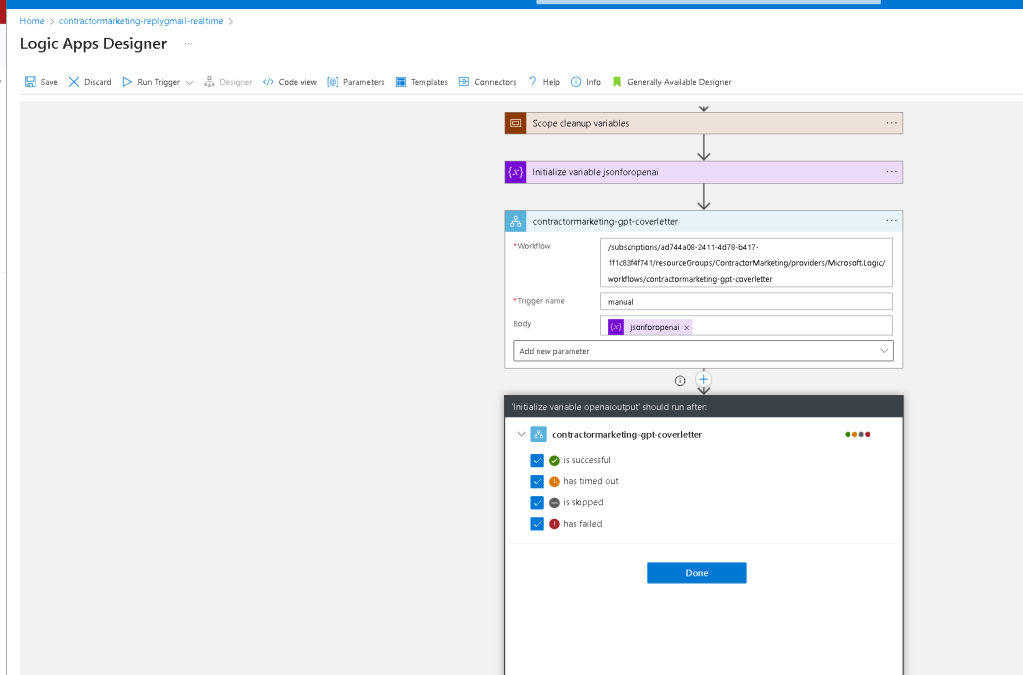
Task: Click the Parameters label in toolbar
Action: coord(363,82)
